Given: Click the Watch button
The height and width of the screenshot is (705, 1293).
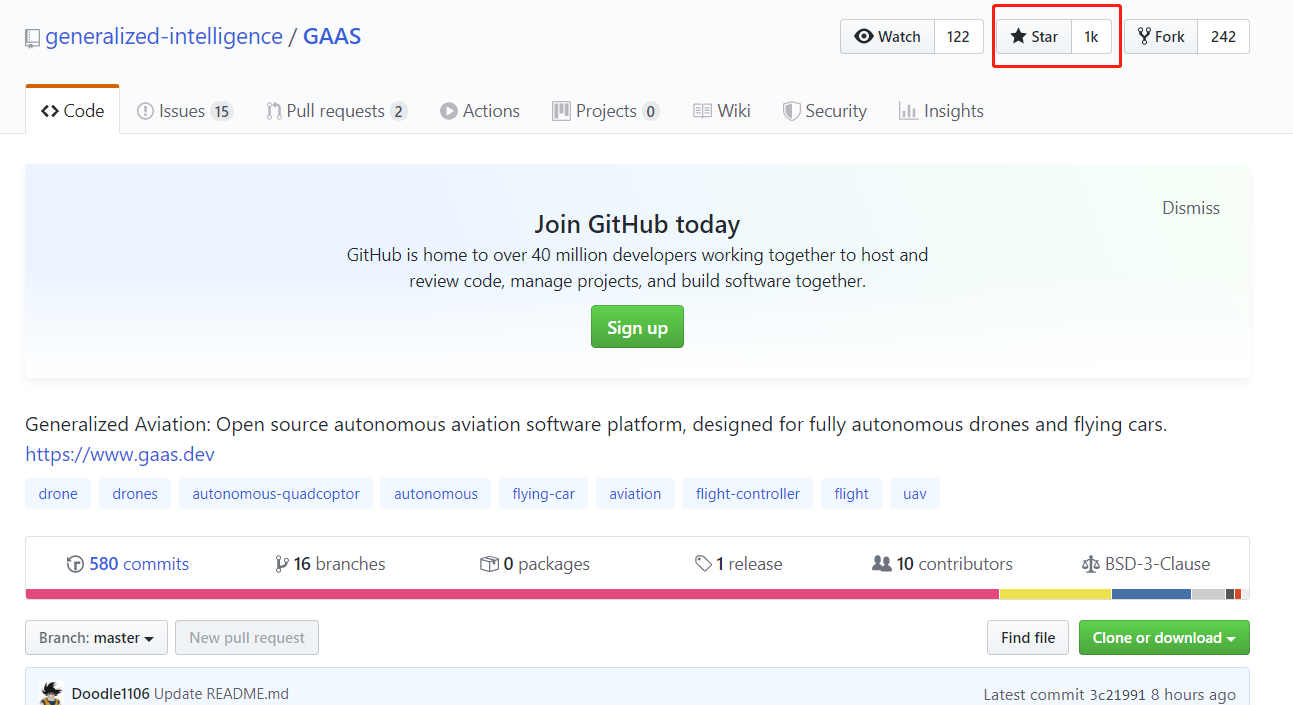Looking at the screenshot, I should (x=887, y=37).
